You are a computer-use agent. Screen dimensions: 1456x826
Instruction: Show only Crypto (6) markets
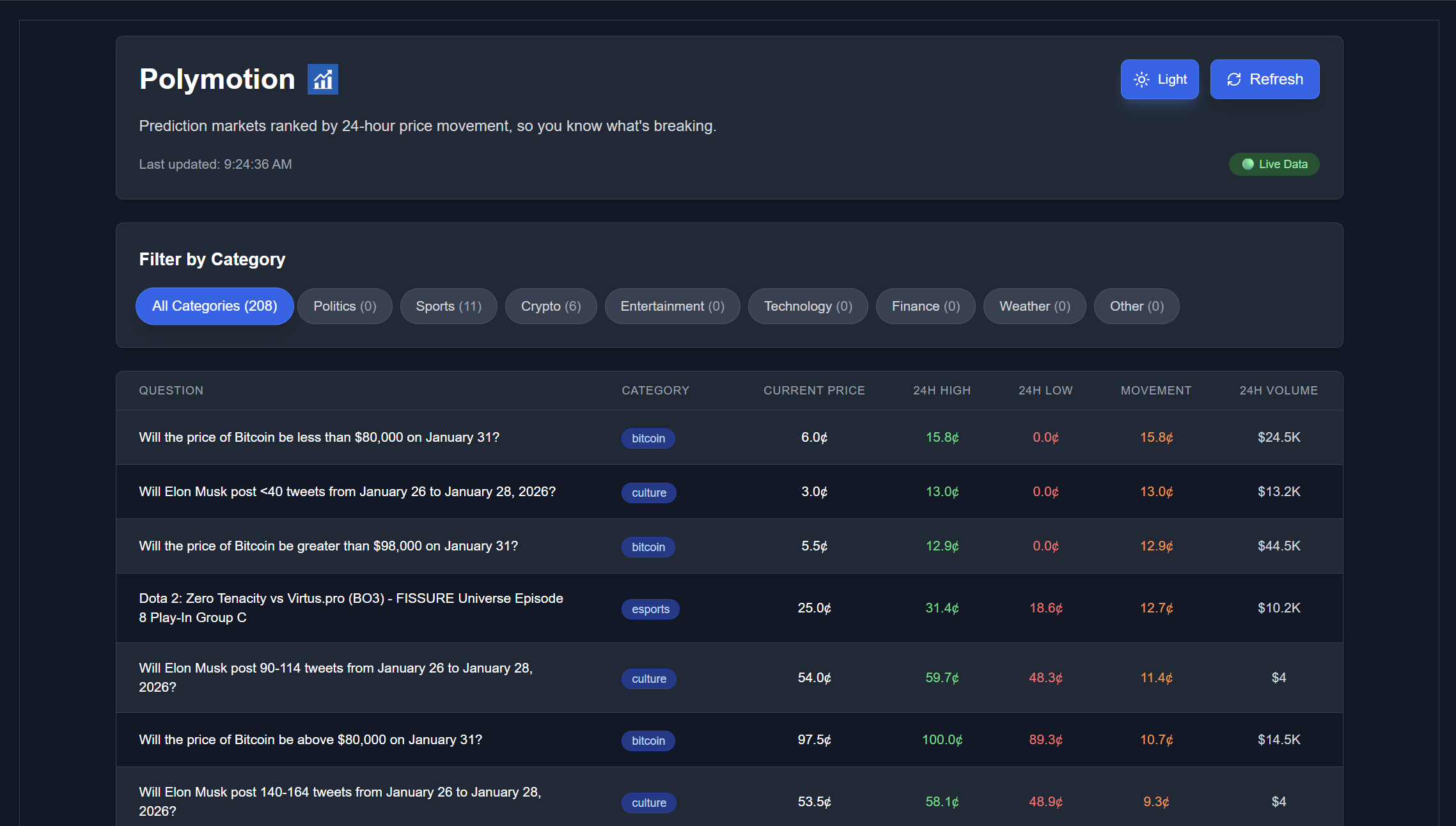tap(551, 306)
